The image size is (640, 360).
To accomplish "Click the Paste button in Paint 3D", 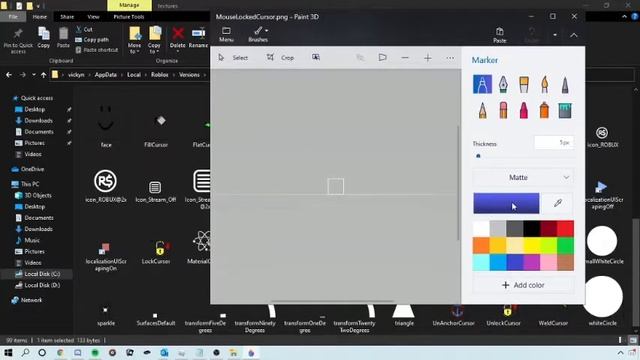I will coord(500,35).
